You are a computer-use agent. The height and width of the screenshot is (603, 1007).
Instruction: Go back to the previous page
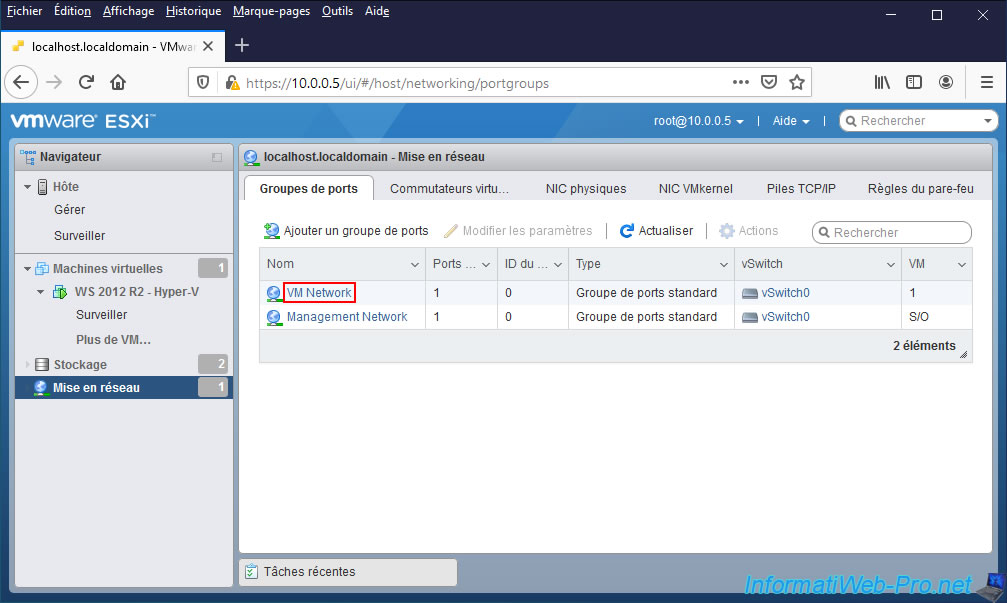click(21, 82)
